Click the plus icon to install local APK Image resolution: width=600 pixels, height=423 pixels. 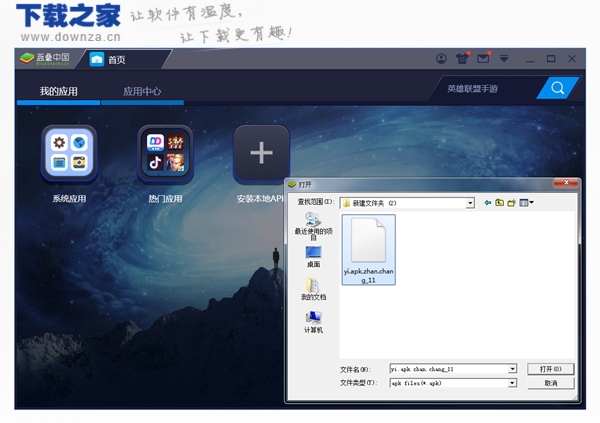[261, 154]
